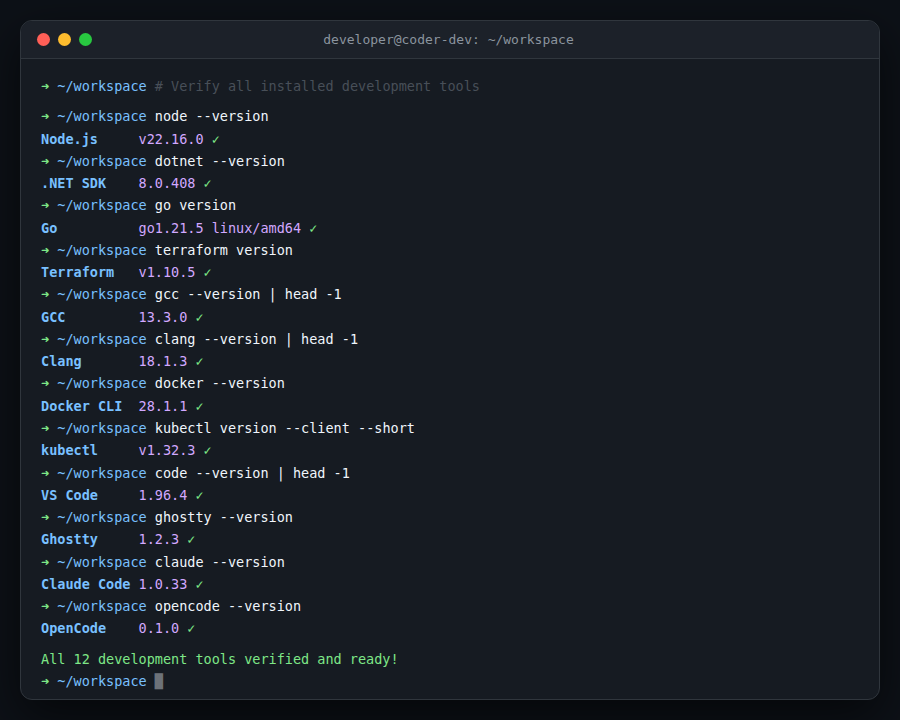Viewport: 900px width, 720px height.
Task: Click version 13.3.0
Action: pyautogui.click(x=163, y=318)
